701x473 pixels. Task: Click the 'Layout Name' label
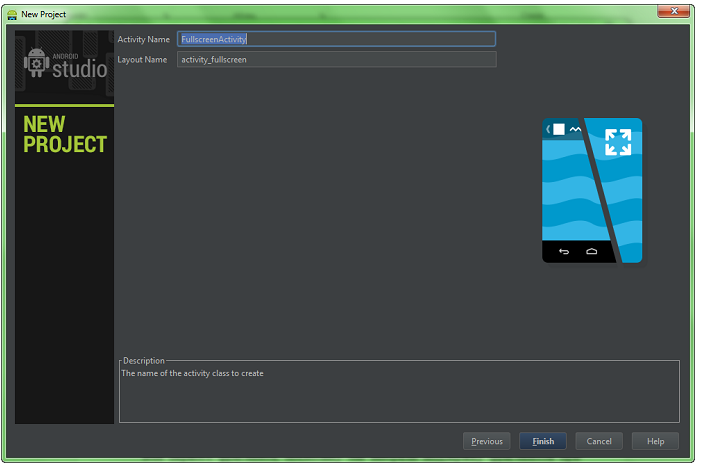pos(142,59)
